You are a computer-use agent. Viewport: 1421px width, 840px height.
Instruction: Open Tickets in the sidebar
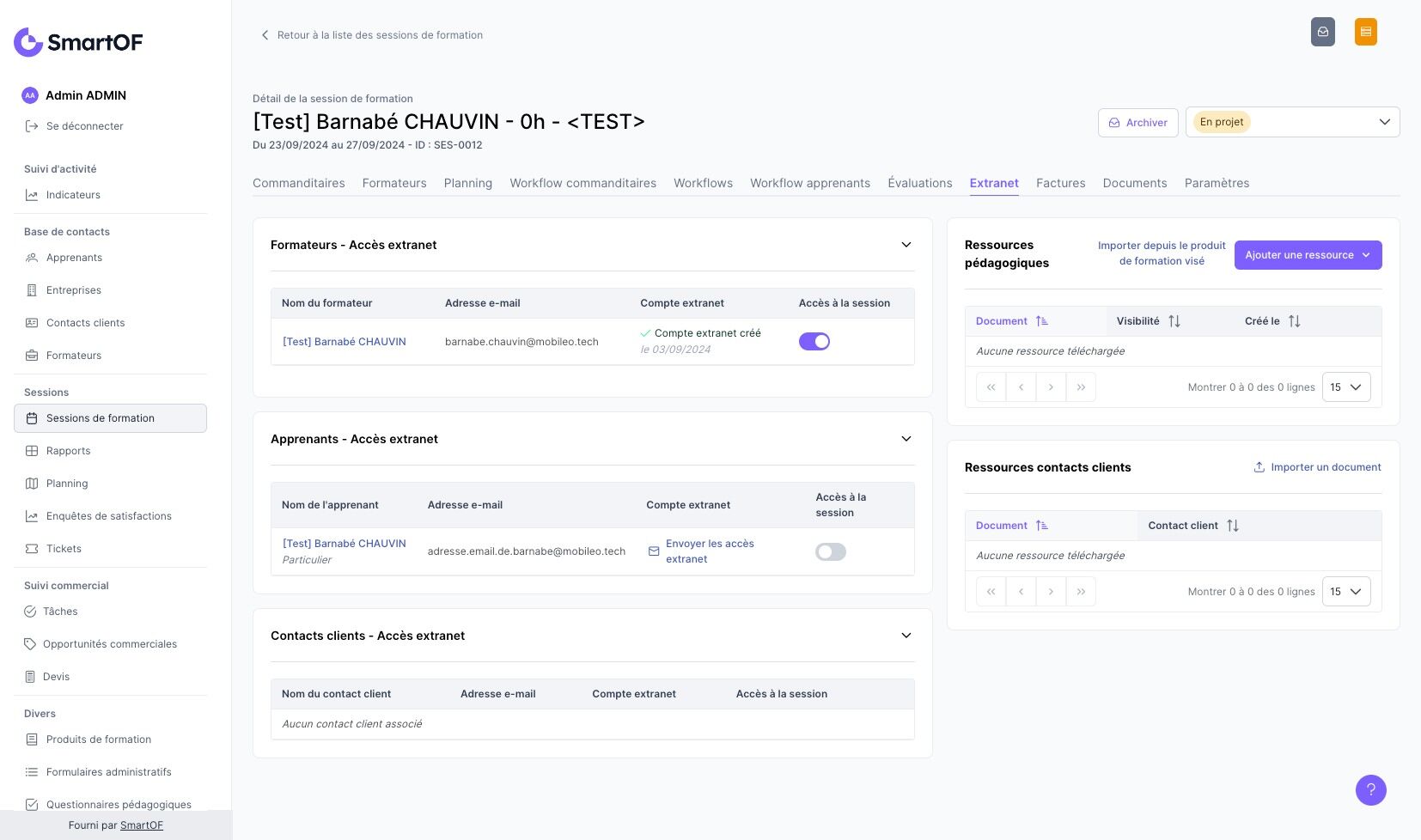click(x=64, y=549)
